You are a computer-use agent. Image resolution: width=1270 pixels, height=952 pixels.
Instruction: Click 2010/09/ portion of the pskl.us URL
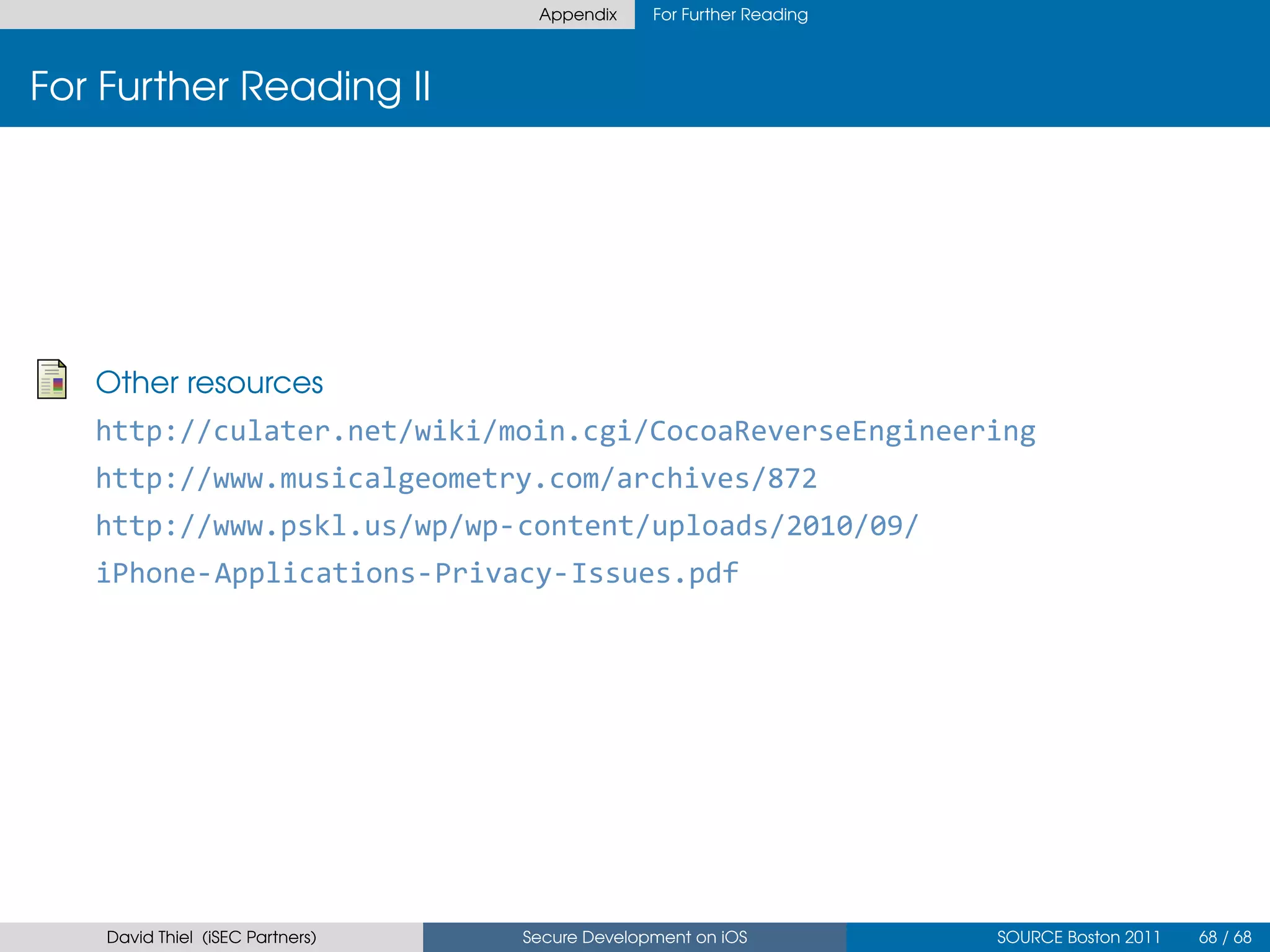click(x=852, y=526)
